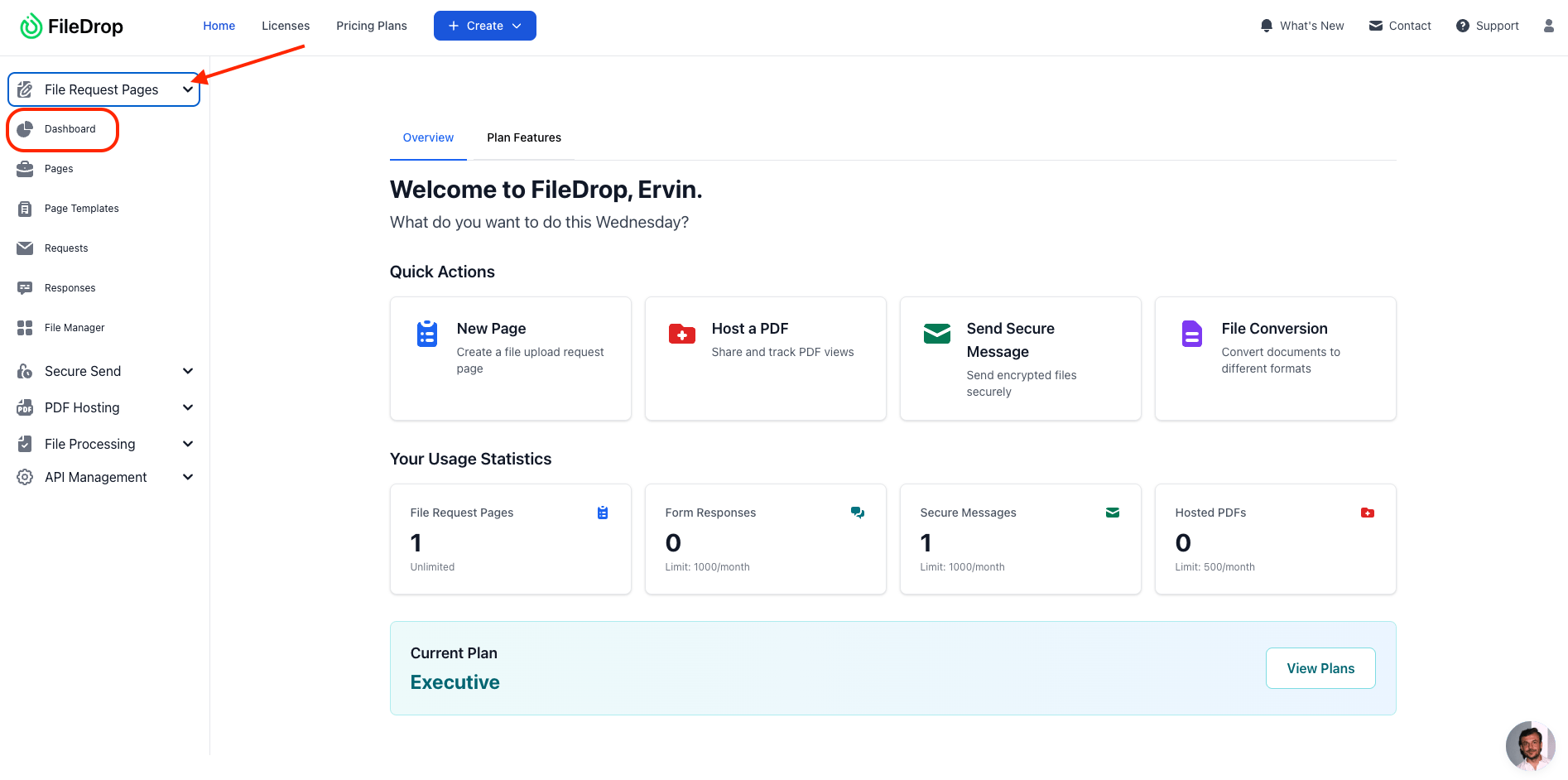
Task: Click the Pages briefcase icon in sidebar
Action: point(25,169)
